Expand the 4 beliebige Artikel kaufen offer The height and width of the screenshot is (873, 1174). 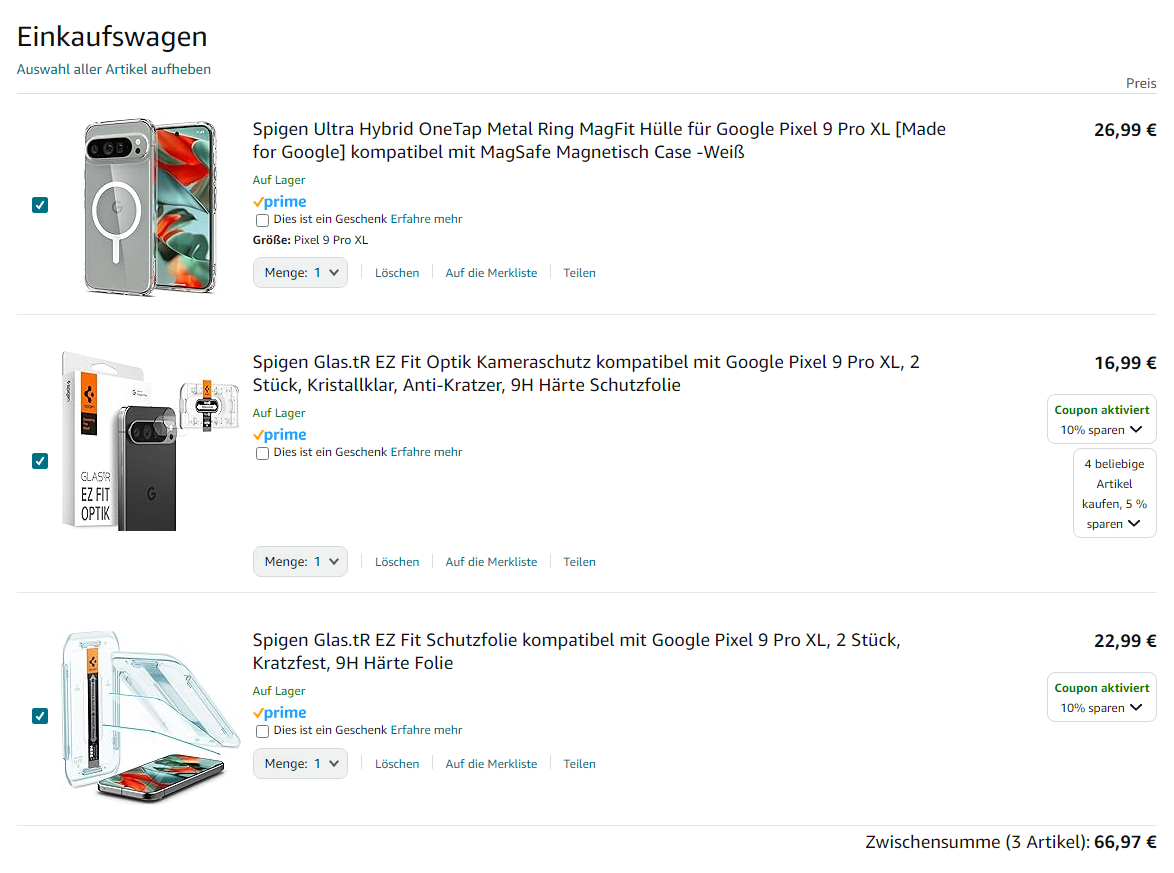[1115, 524]
